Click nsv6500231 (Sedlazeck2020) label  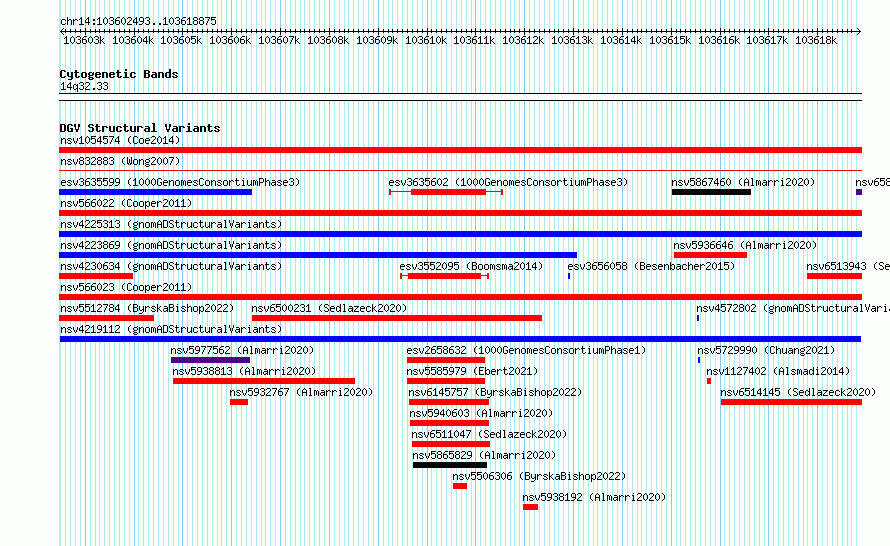click(329, 308)
